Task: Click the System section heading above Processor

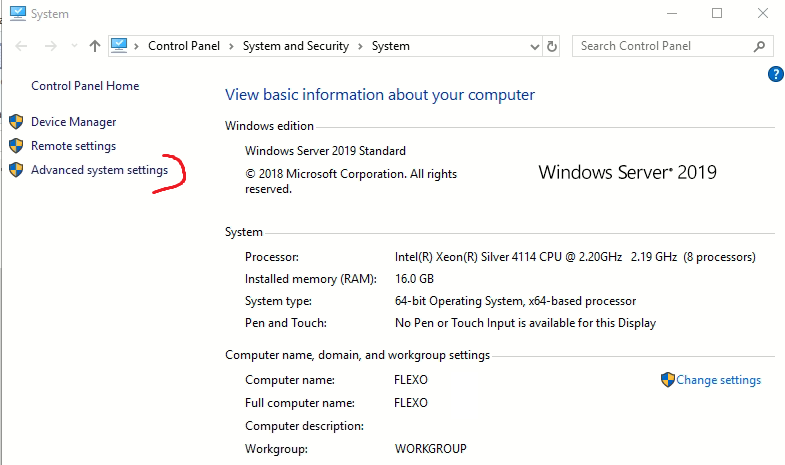Action: point(244,232)
